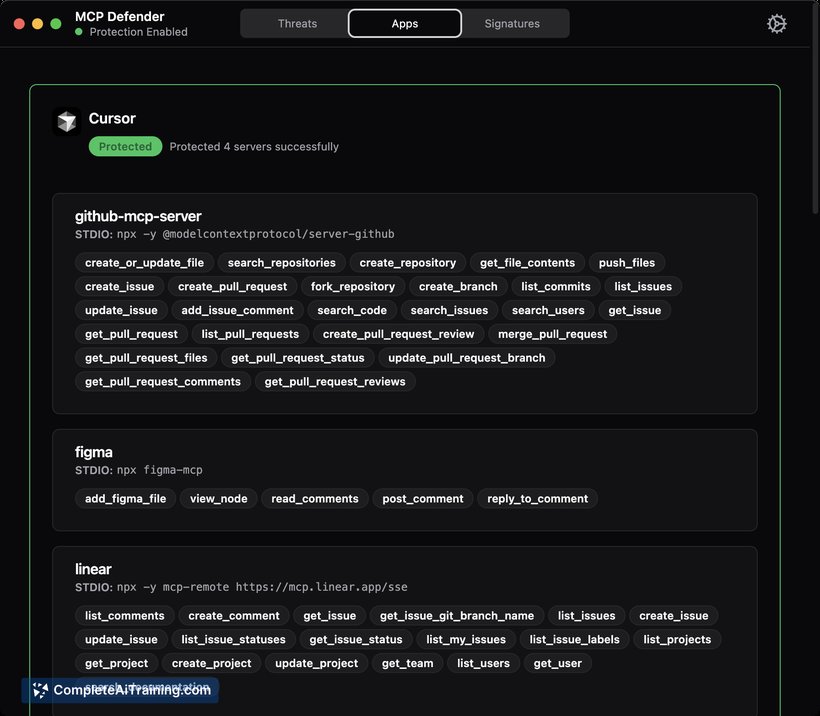Screen dimensions: 820x716
Task: Select the get_issue_status tag
Action: tap(356, 640)
